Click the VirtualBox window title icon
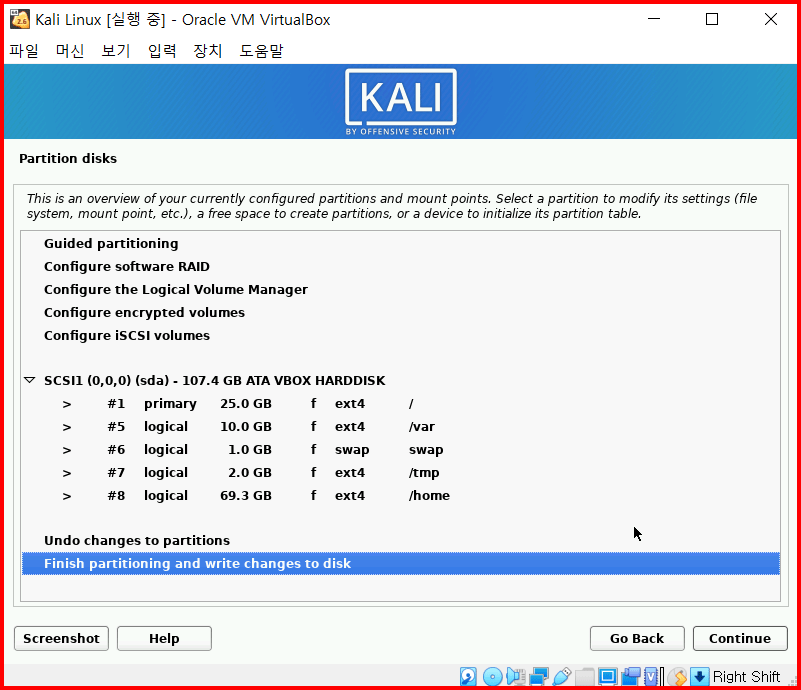This screenshot has height=690, width=801. pos(20,19)
